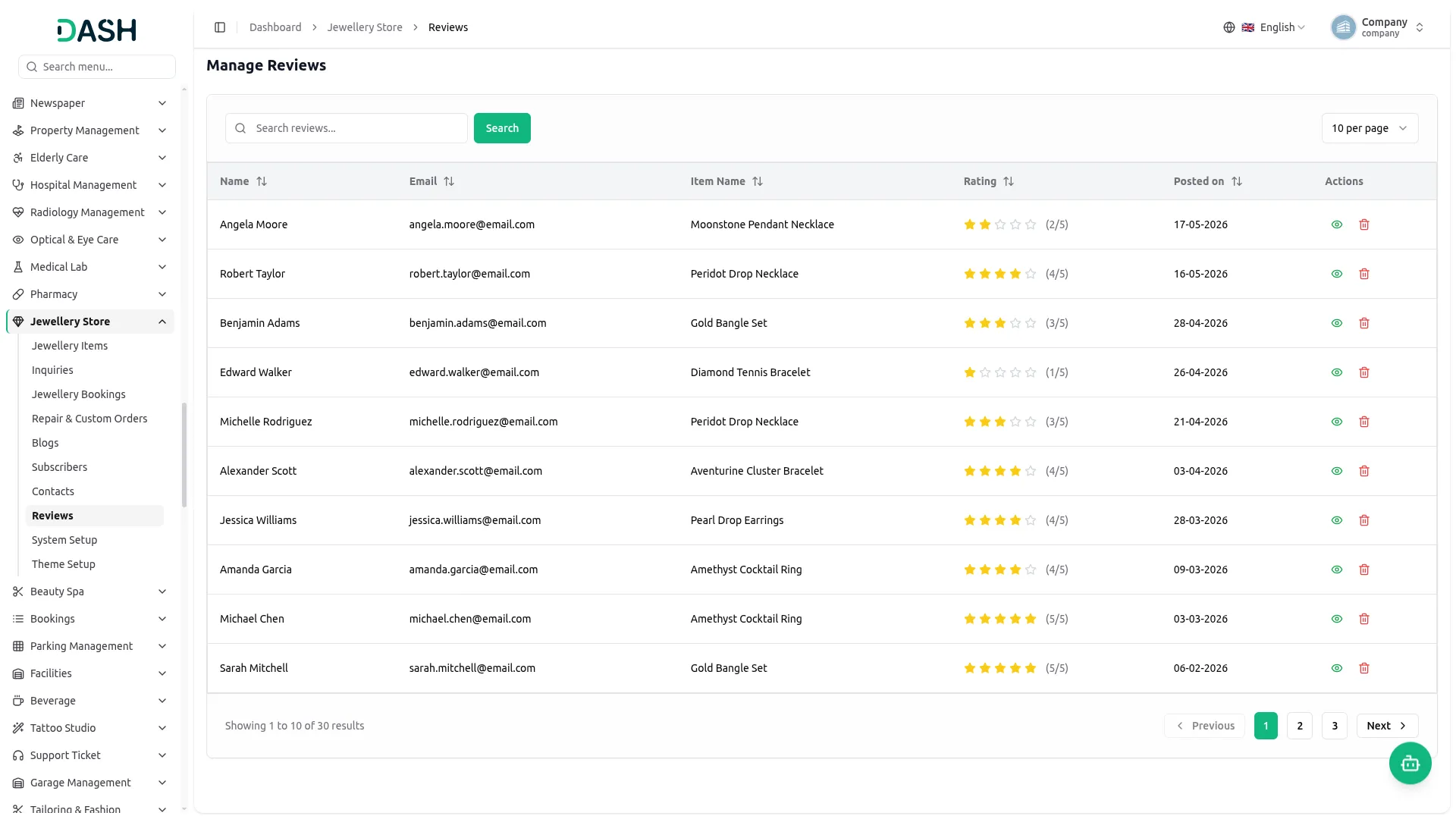Click the green Search button
1456x819 pixels.
[x=502, y=128]
